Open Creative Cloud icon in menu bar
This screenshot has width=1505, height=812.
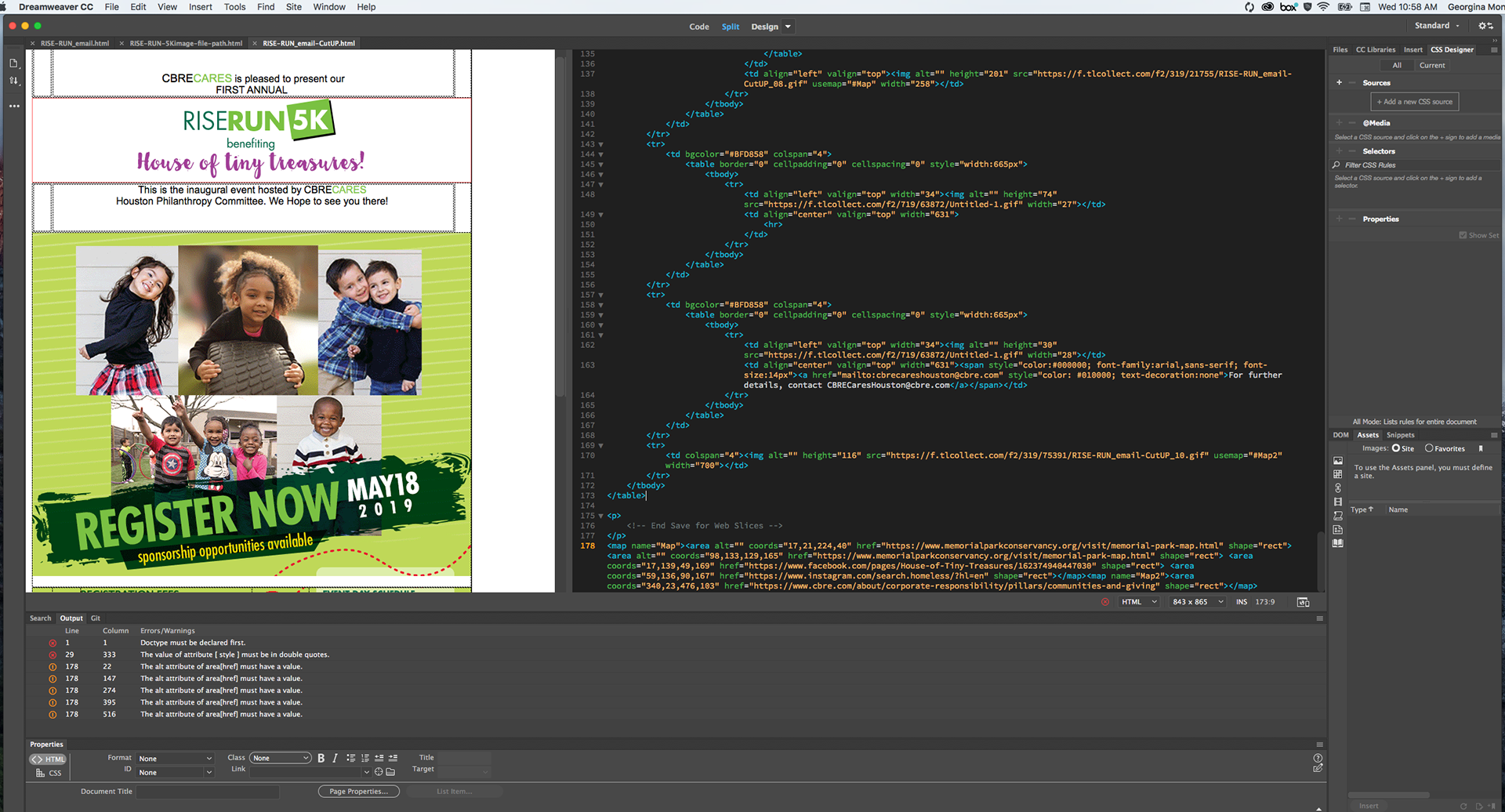(1267, 7)
